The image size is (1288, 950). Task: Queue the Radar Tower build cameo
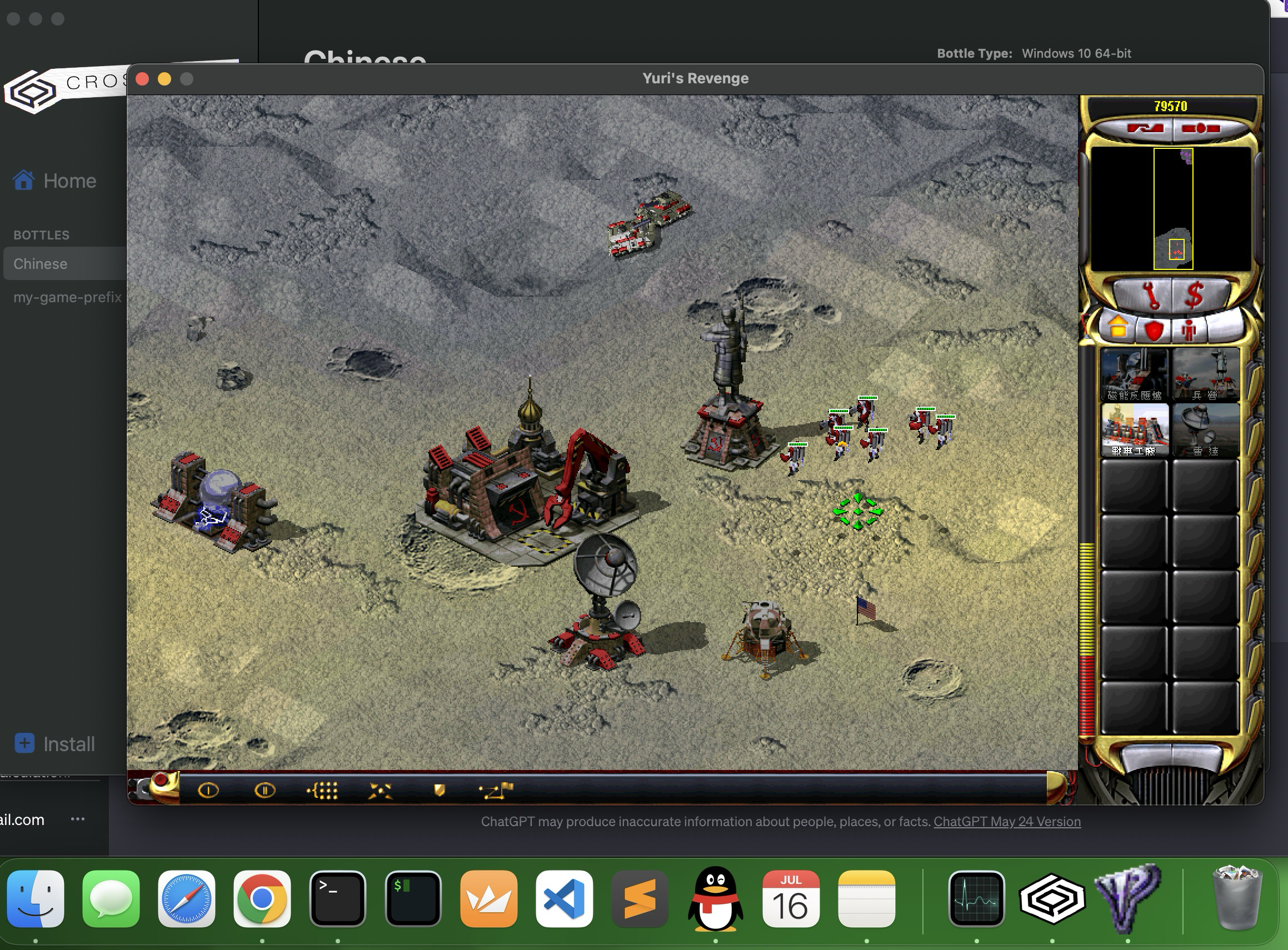point(1205,430)
